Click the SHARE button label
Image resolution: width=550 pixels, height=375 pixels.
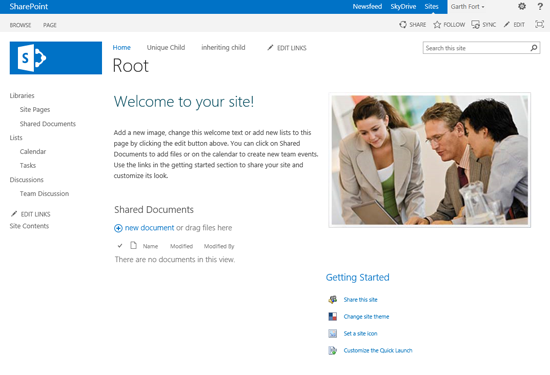click(x=418, y=25)
